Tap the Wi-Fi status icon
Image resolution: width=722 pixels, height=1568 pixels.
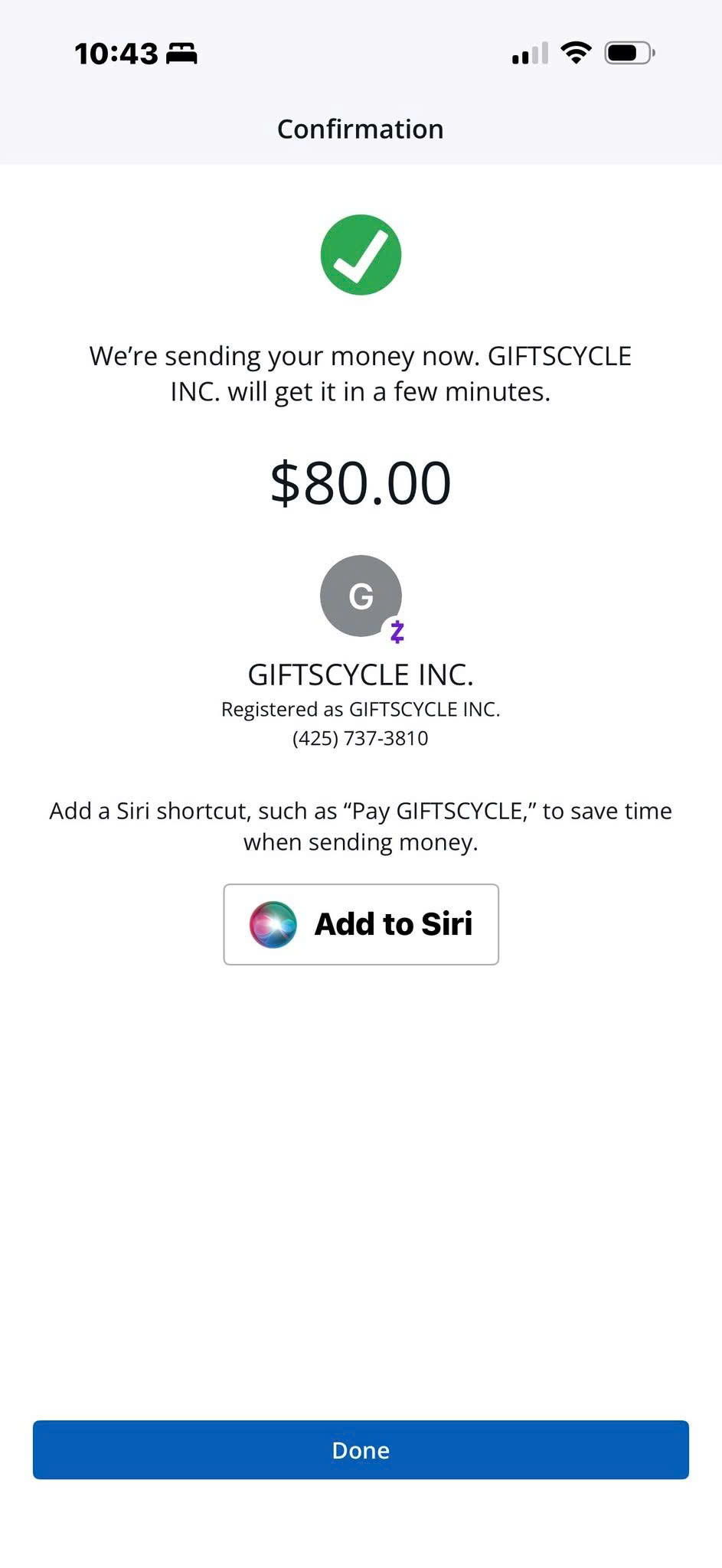click(x=575, y=53)
